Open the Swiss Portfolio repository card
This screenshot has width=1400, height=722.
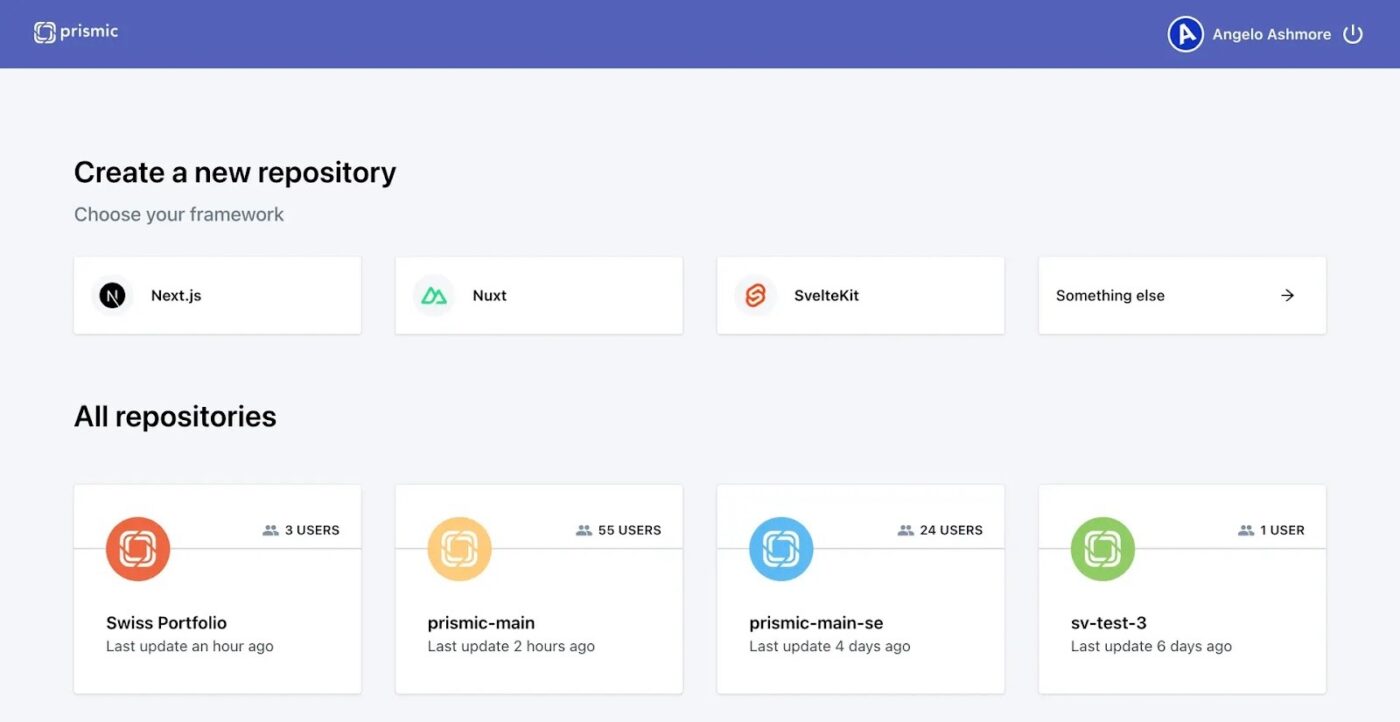217,587
